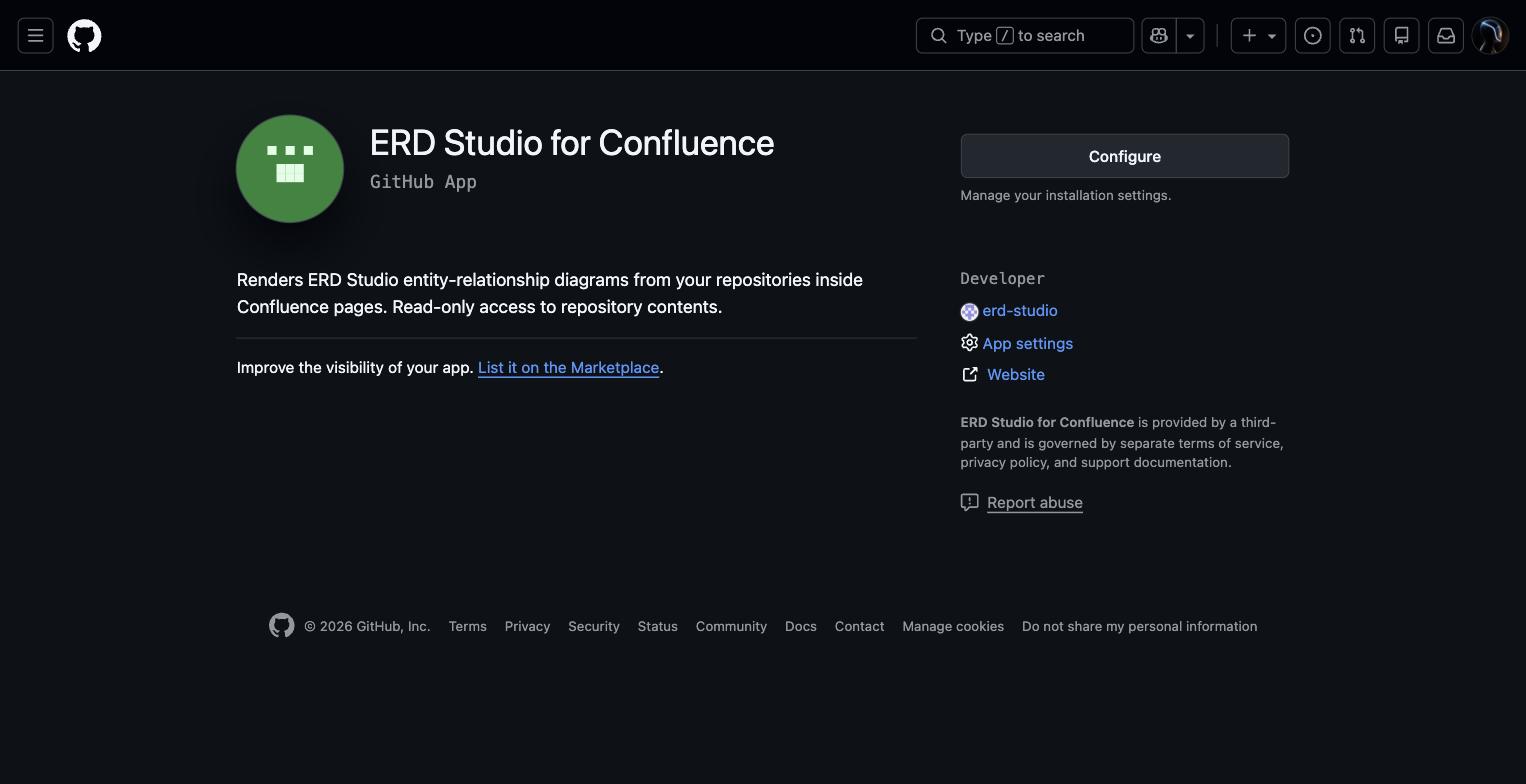This screenshot has width=1526, height=784.
Task: Click the Developer section label
Action: coord(1002,279)
